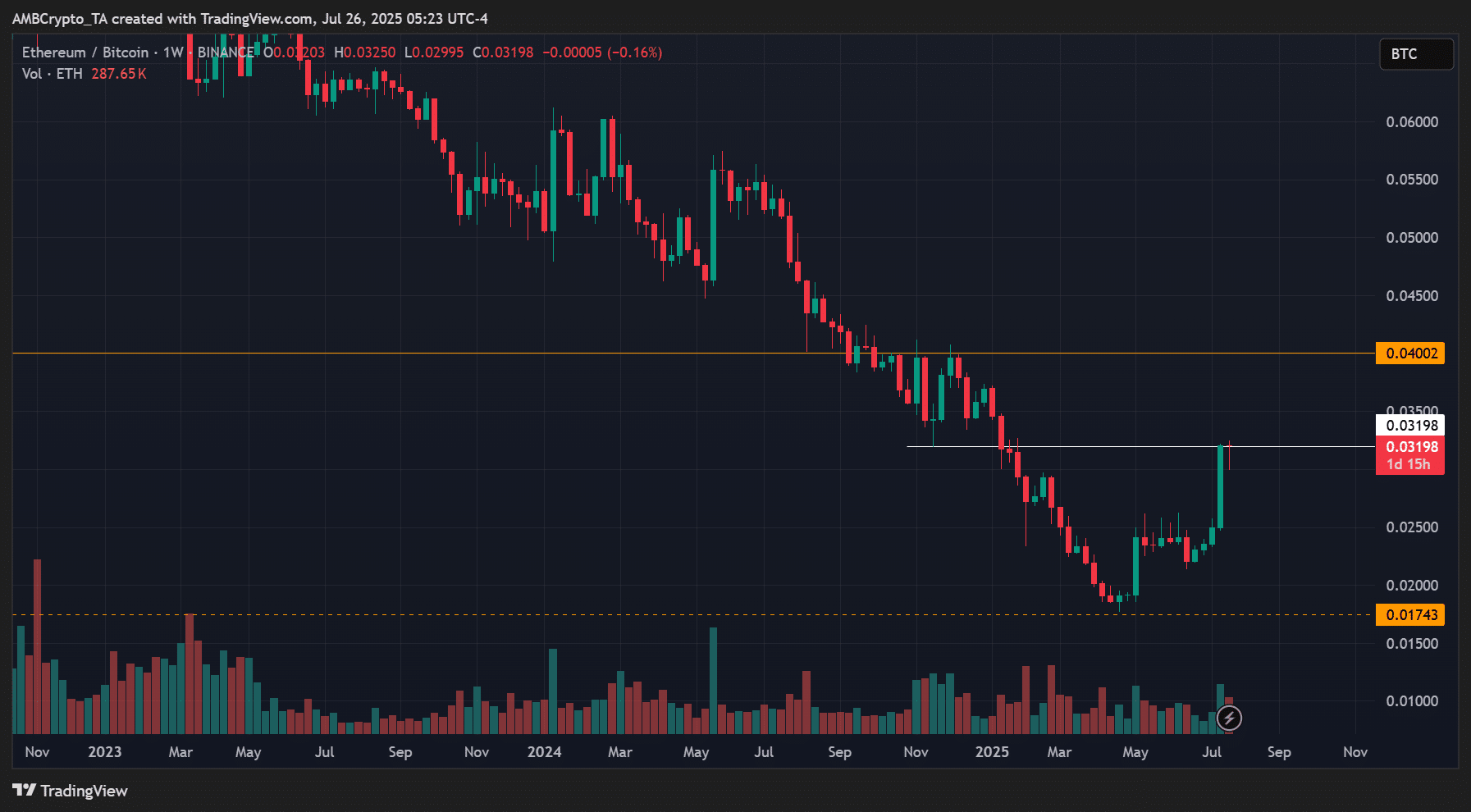This screenshot has width=1471, height=812.
Task: Click the red current price countdown label
Action: [1410, 456]
